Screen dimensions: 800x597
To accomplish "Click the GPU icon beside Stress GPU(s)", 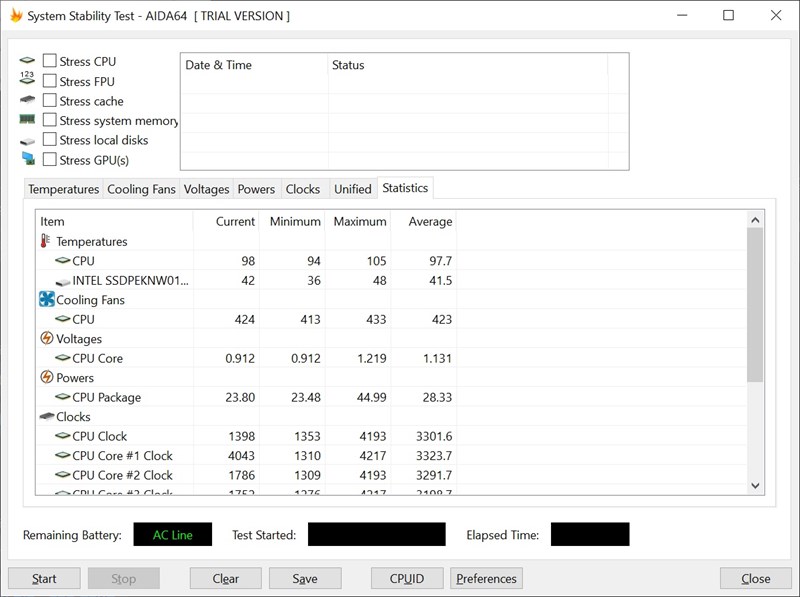I will 27,159.
